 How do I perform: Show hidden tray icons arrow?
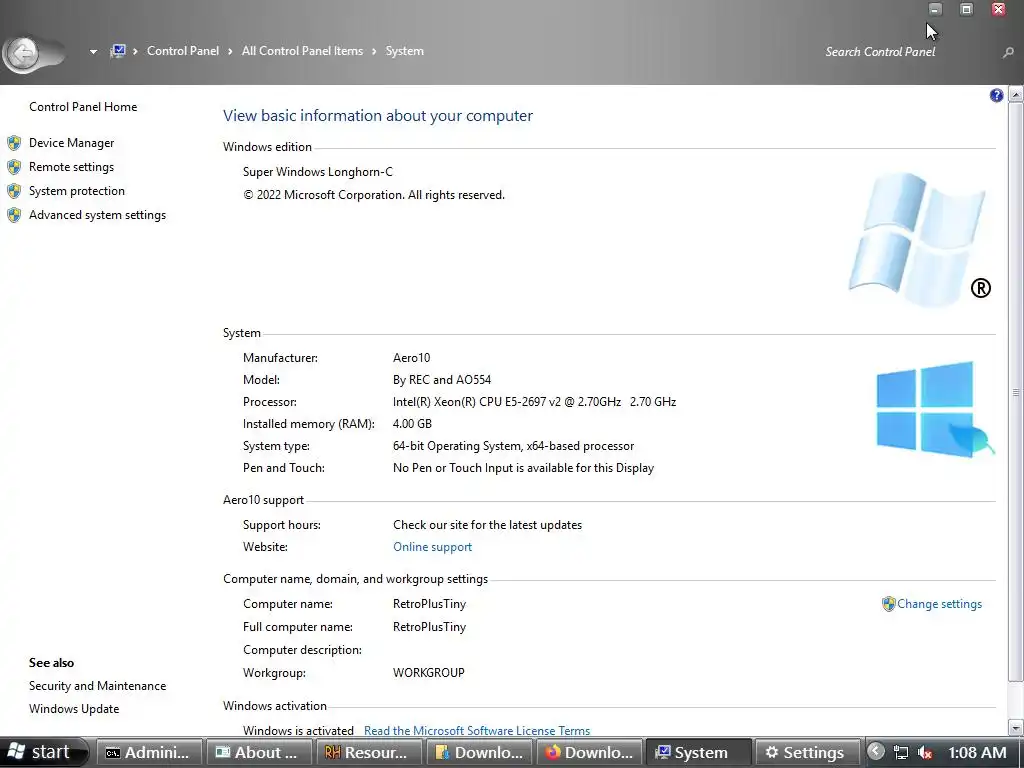point(876,752)
